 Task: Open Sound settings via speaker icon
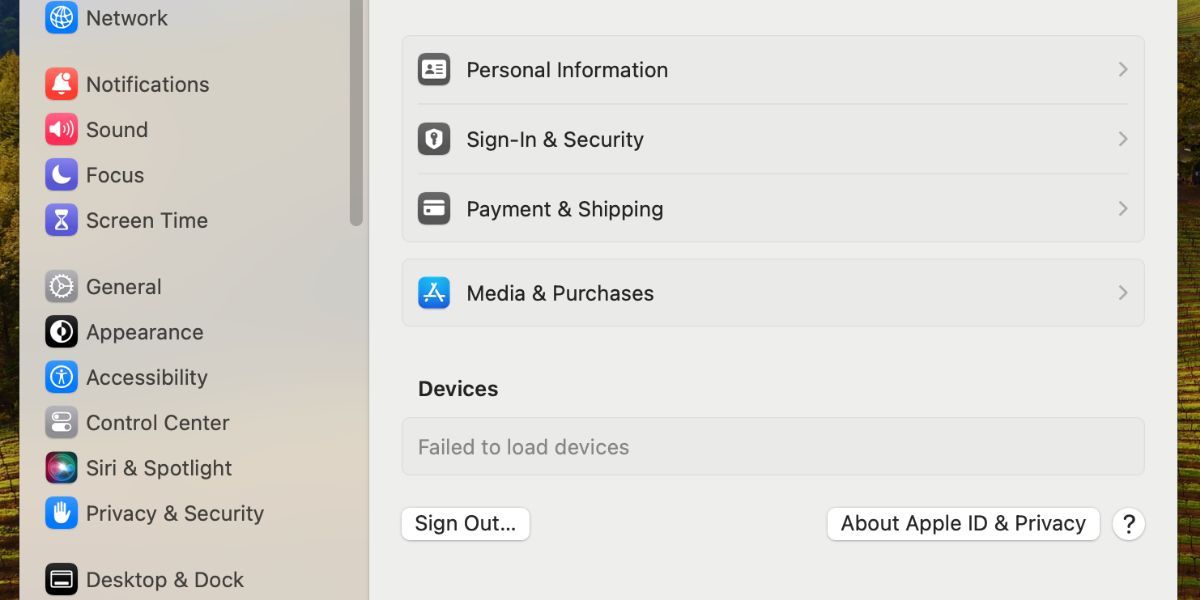pos(61,129)
